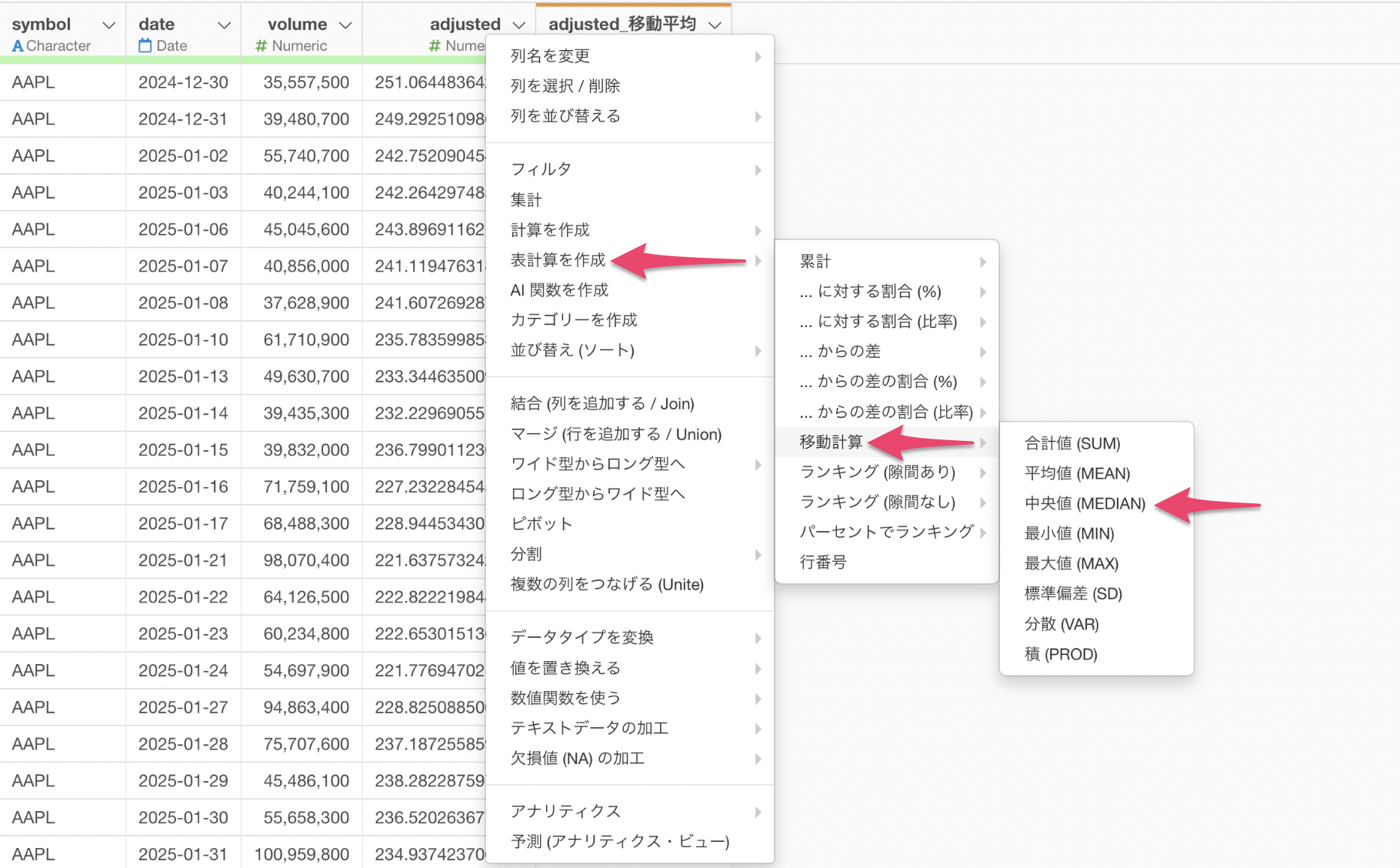Click the 2025-01-31 date cell
Viewport: 1400px width, 868px height.
pyautogui.click(x=183, y=853)
